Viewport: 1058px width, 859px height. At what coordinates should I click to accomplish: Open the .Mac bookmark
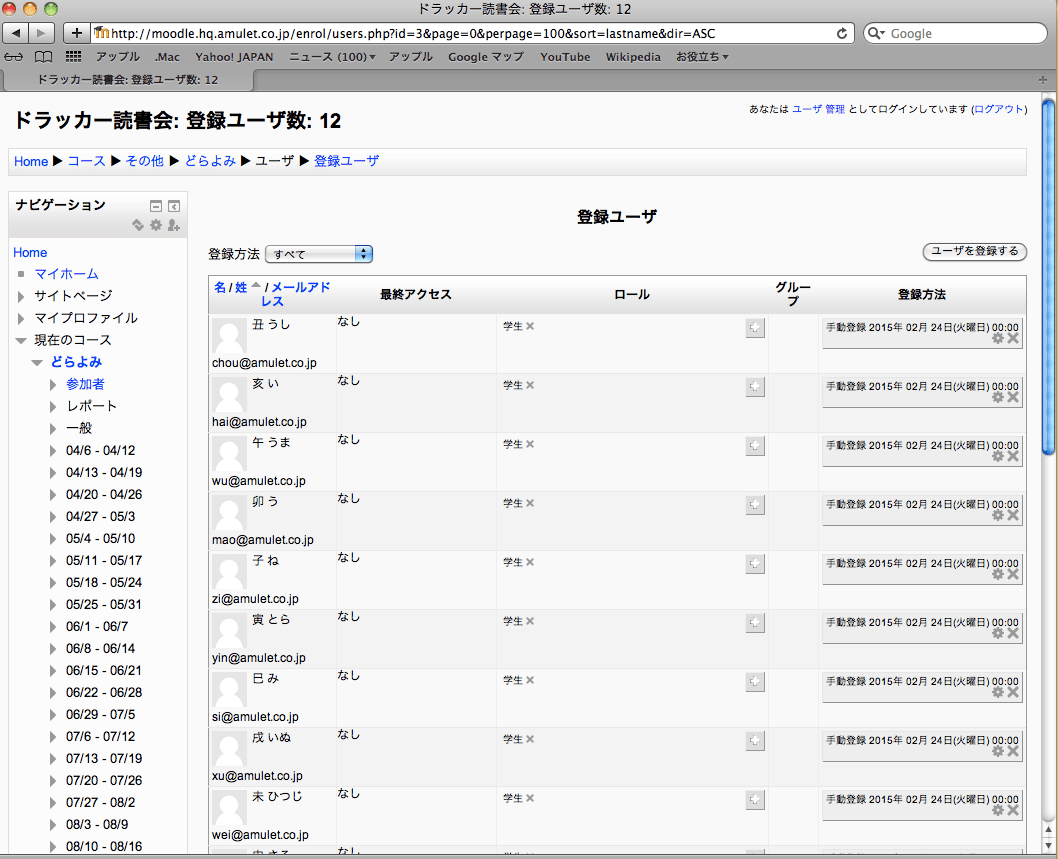click(167, 57)
